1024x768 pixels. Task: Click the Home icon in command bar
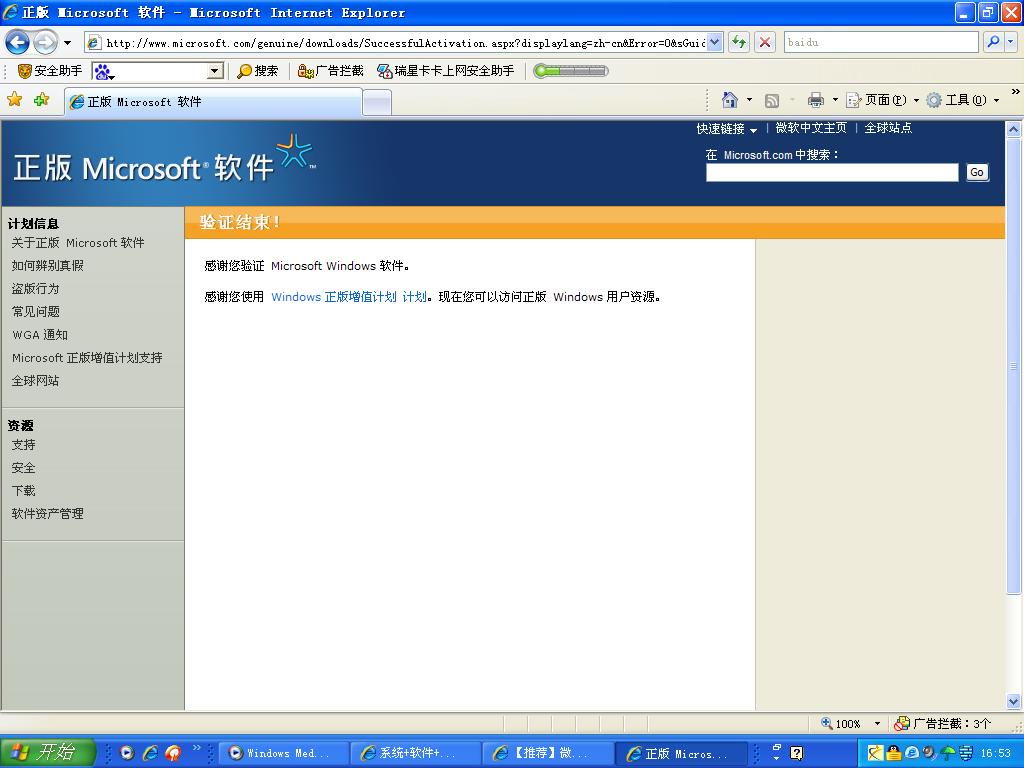(729, 100)
